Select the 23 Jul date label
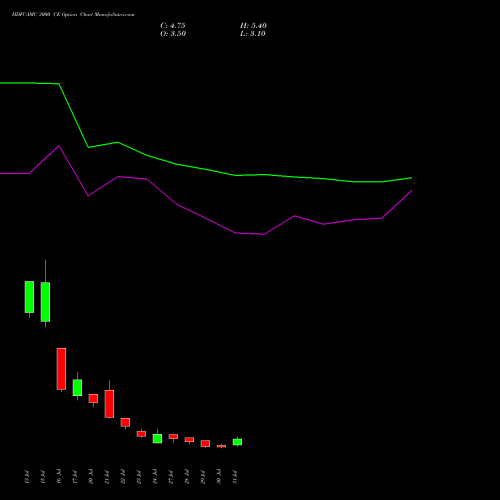Viewport: 500px width, 500px height. [x=139, y=477]
